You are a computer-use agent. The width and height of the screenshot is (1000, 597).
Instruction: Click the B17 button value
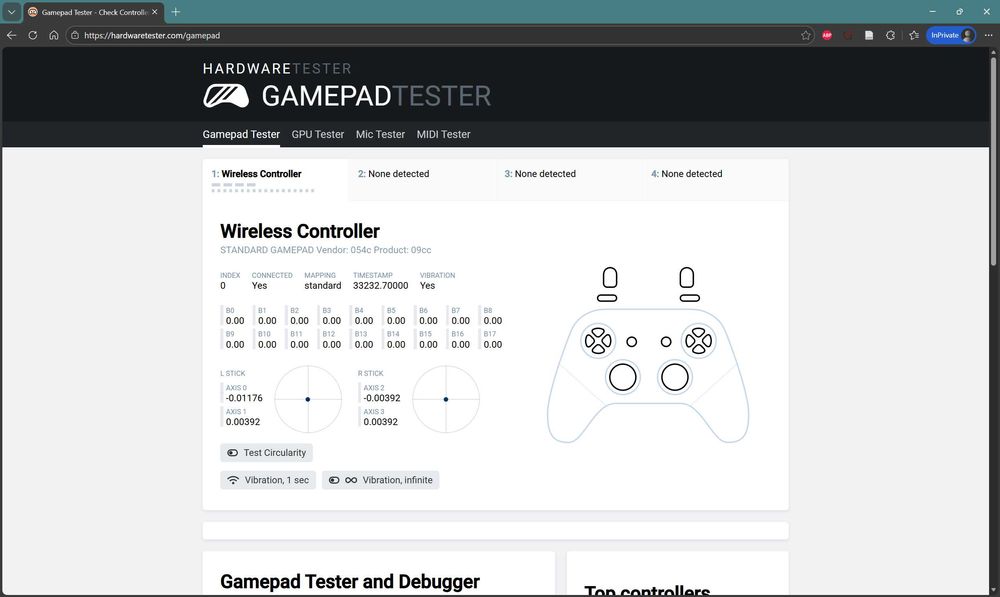coord(492,344)
